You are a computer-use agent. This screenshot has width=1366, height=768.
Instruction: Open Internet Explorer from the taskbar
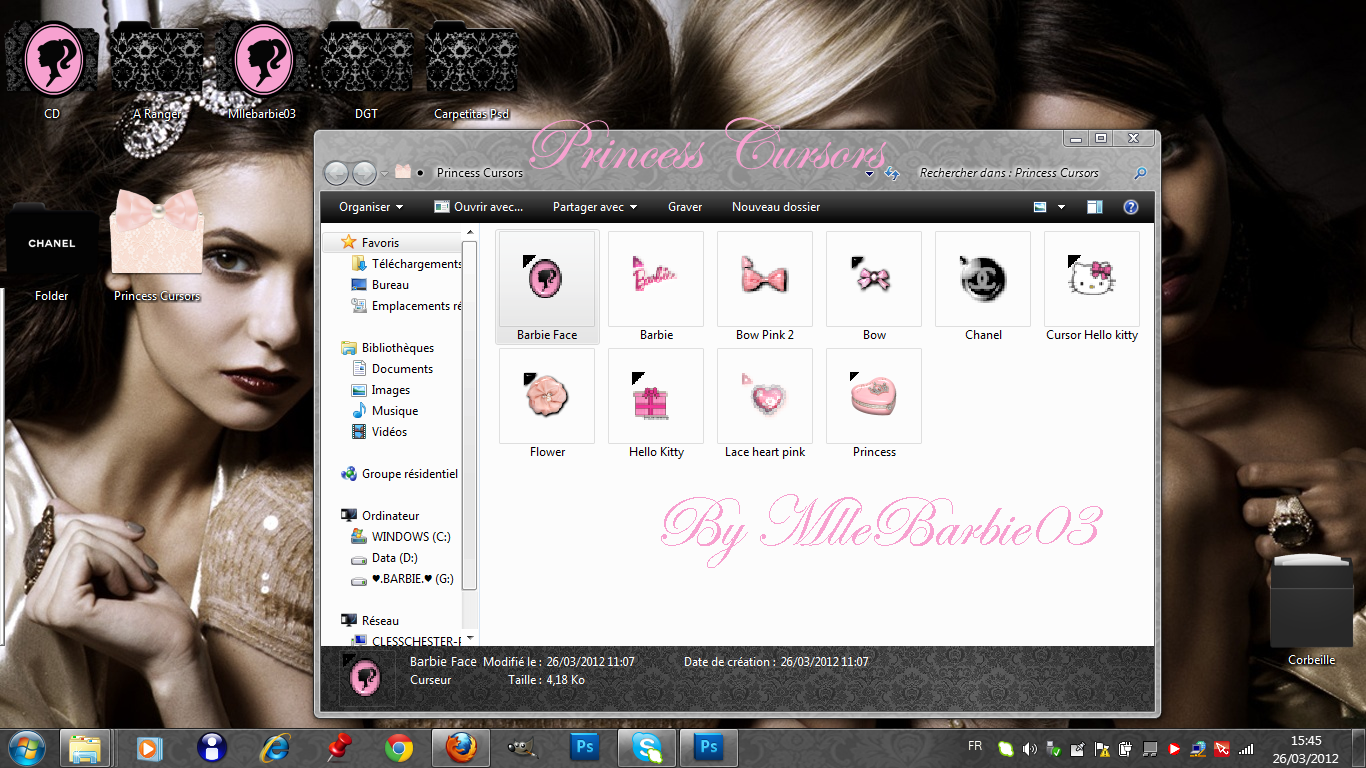tap(274, 748)
